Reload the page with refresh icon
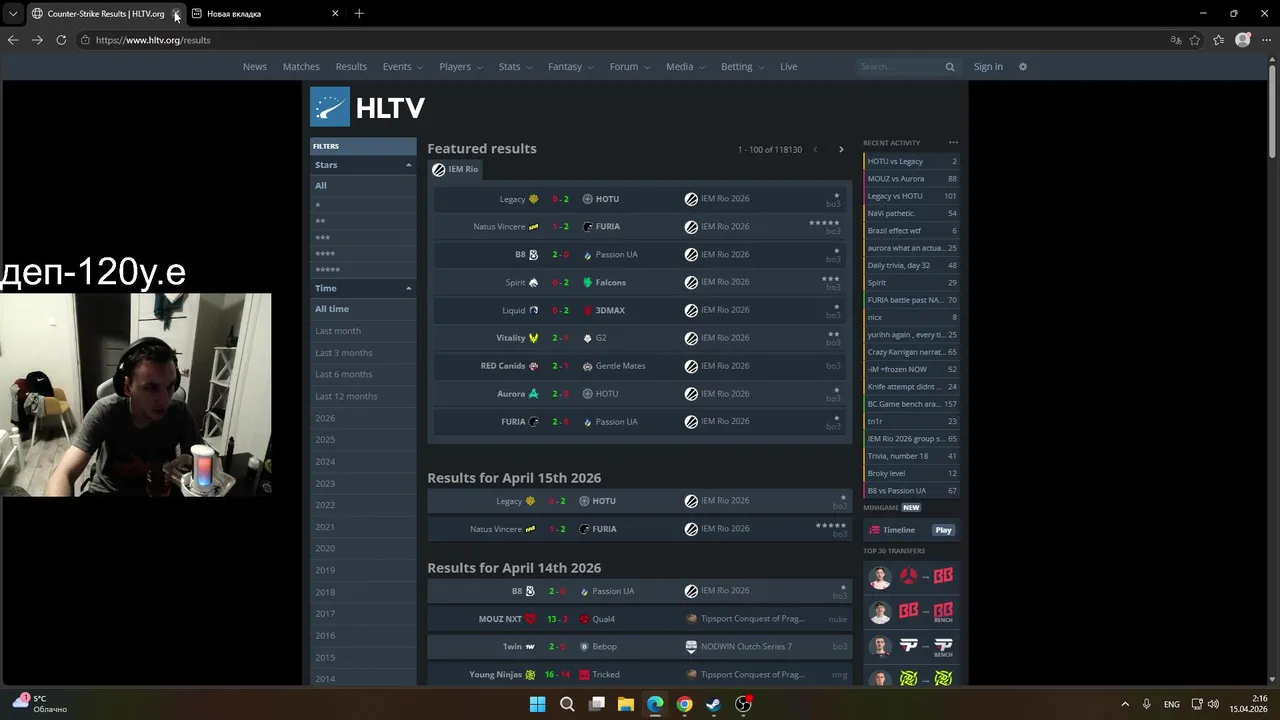The height and width of the screenshot is (720, 1280). click(x=61, y=40)
